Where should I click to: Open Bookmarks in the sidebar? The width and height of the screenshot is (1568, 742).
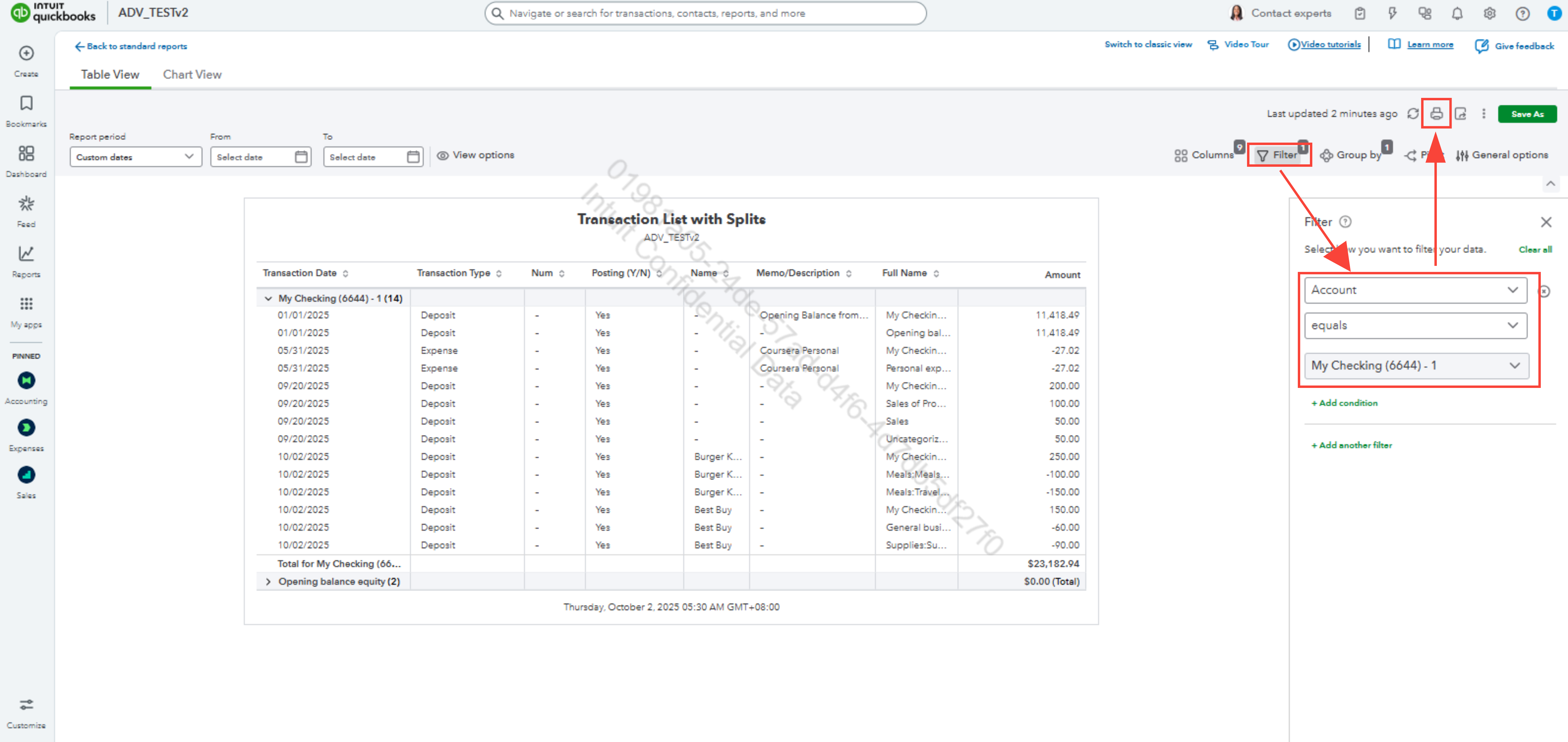26,110
